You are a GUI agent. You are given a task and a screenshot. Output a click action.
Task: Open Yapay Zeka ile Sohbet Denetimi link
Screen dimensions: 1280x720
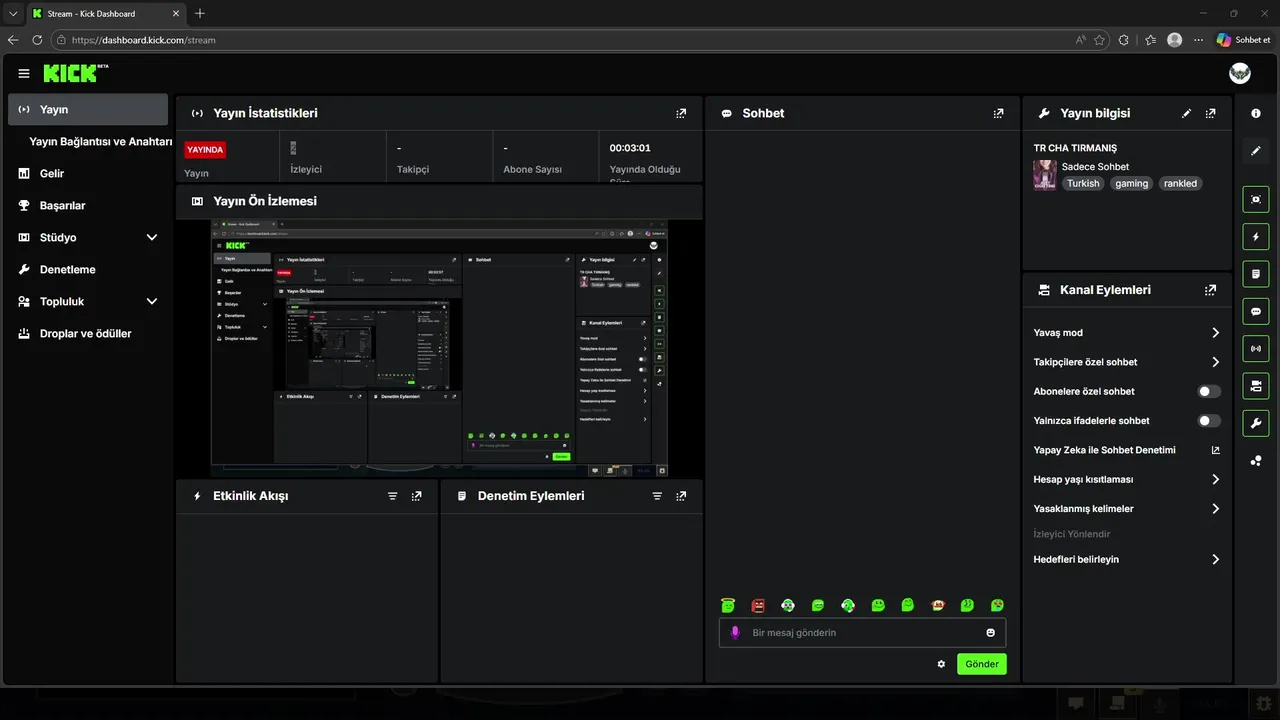(1127, 450)
